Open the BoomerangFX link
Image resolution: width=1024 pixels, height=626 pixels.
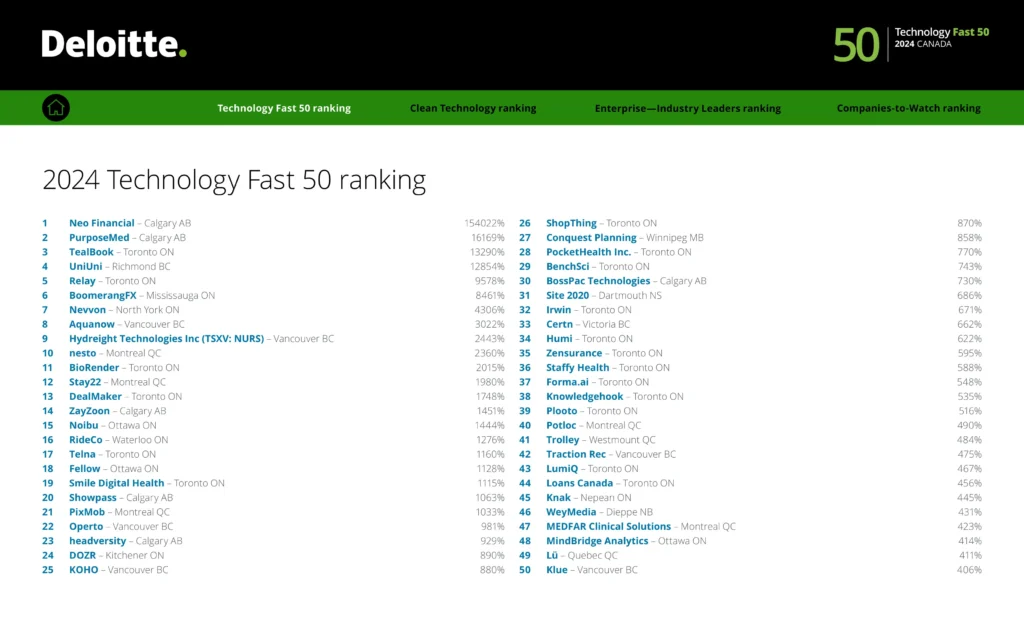click(x=103, y=295)
